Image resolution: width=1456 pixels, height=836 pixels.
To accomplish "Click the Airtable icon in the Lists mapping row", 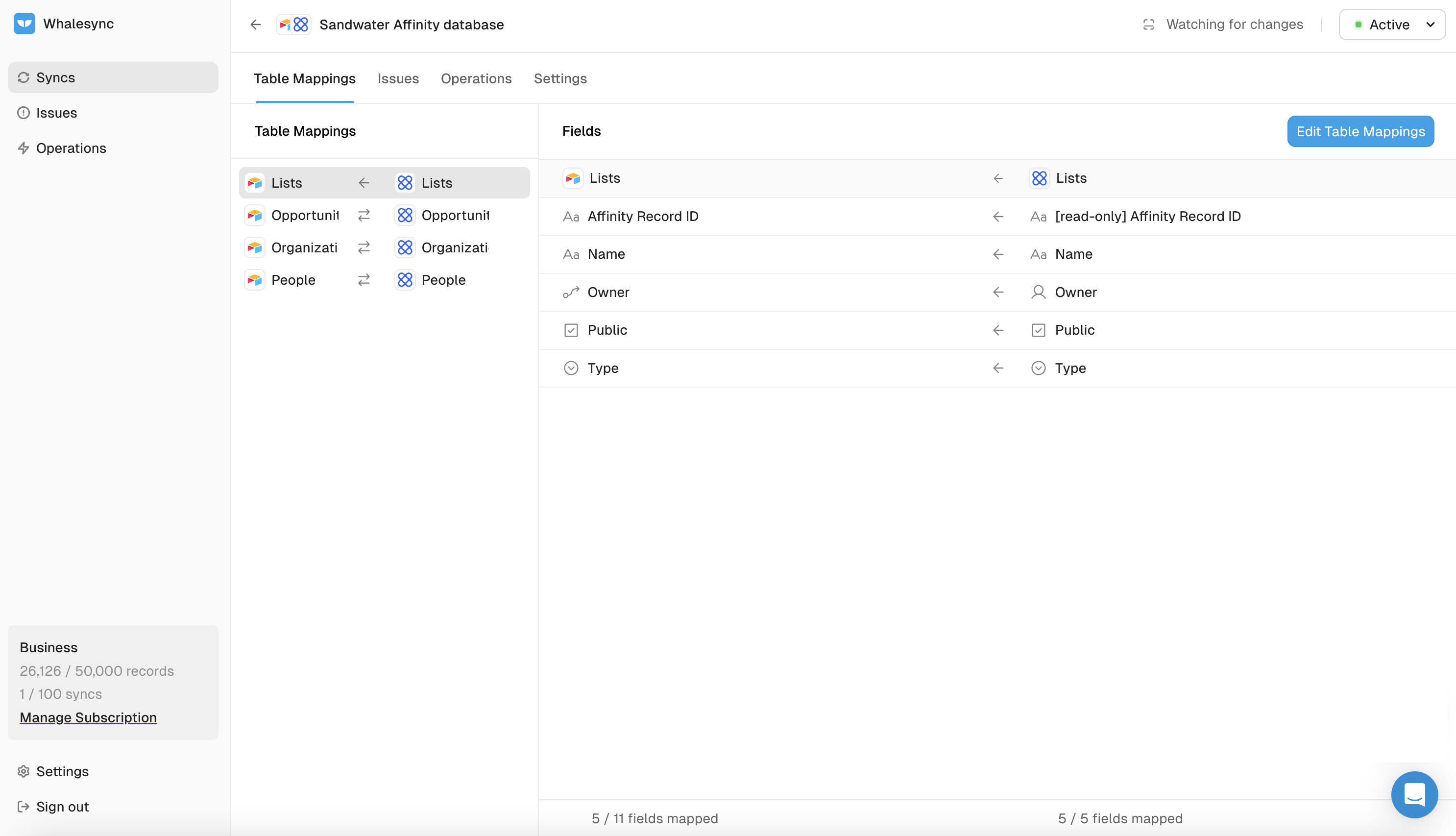I will (x=255, y=183).
